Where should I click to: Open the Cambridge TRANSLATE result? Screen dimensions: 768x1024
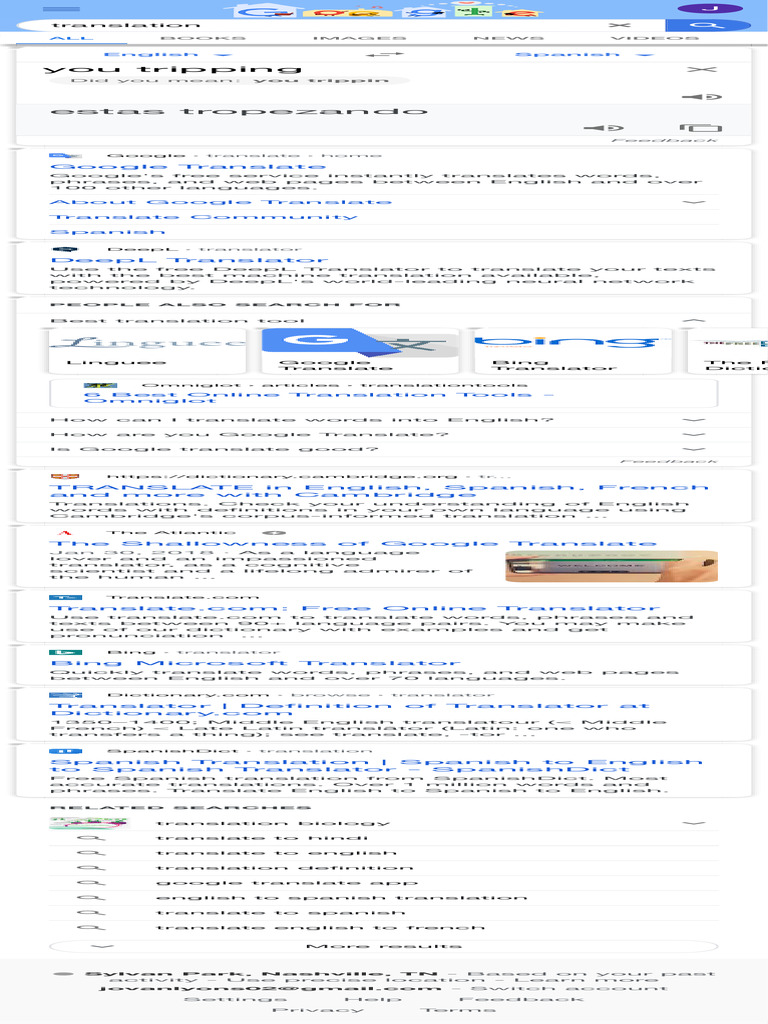379,490
